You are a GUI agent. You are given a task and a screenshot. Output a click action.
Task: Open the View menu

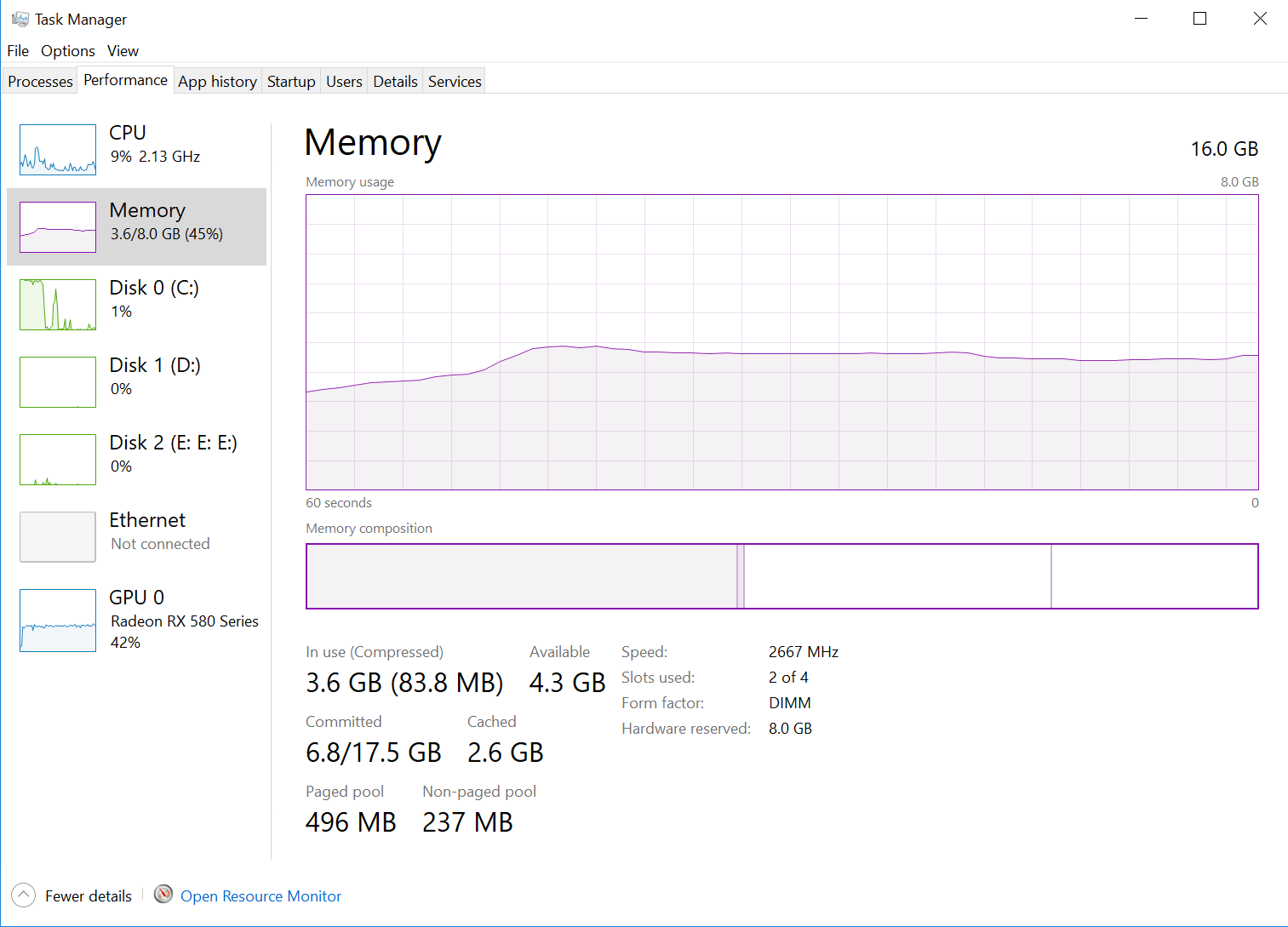(123, 51)
